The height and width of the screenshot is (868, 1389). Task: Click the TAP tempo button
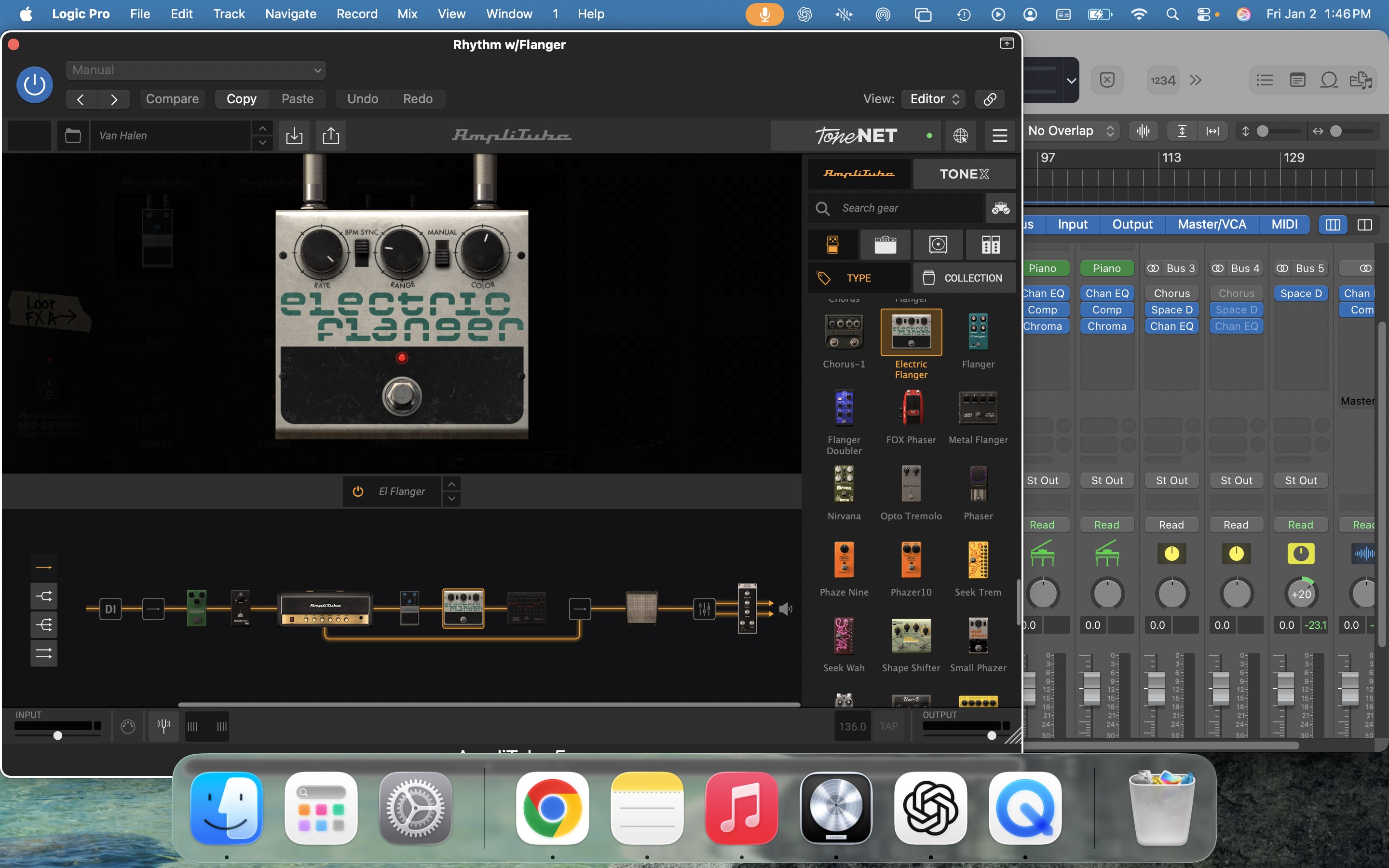pos(888,726)
